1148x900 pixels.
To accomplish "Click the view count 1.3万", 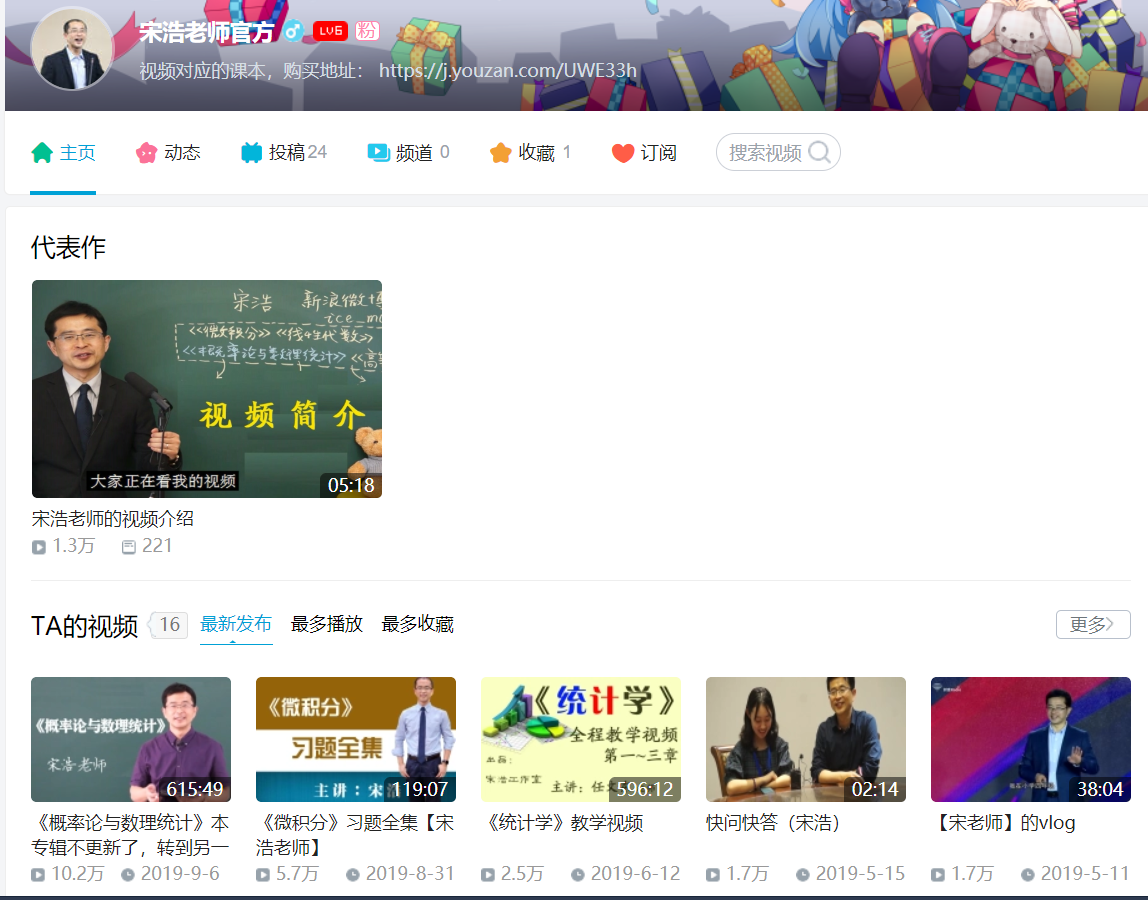I will [73, 546].
